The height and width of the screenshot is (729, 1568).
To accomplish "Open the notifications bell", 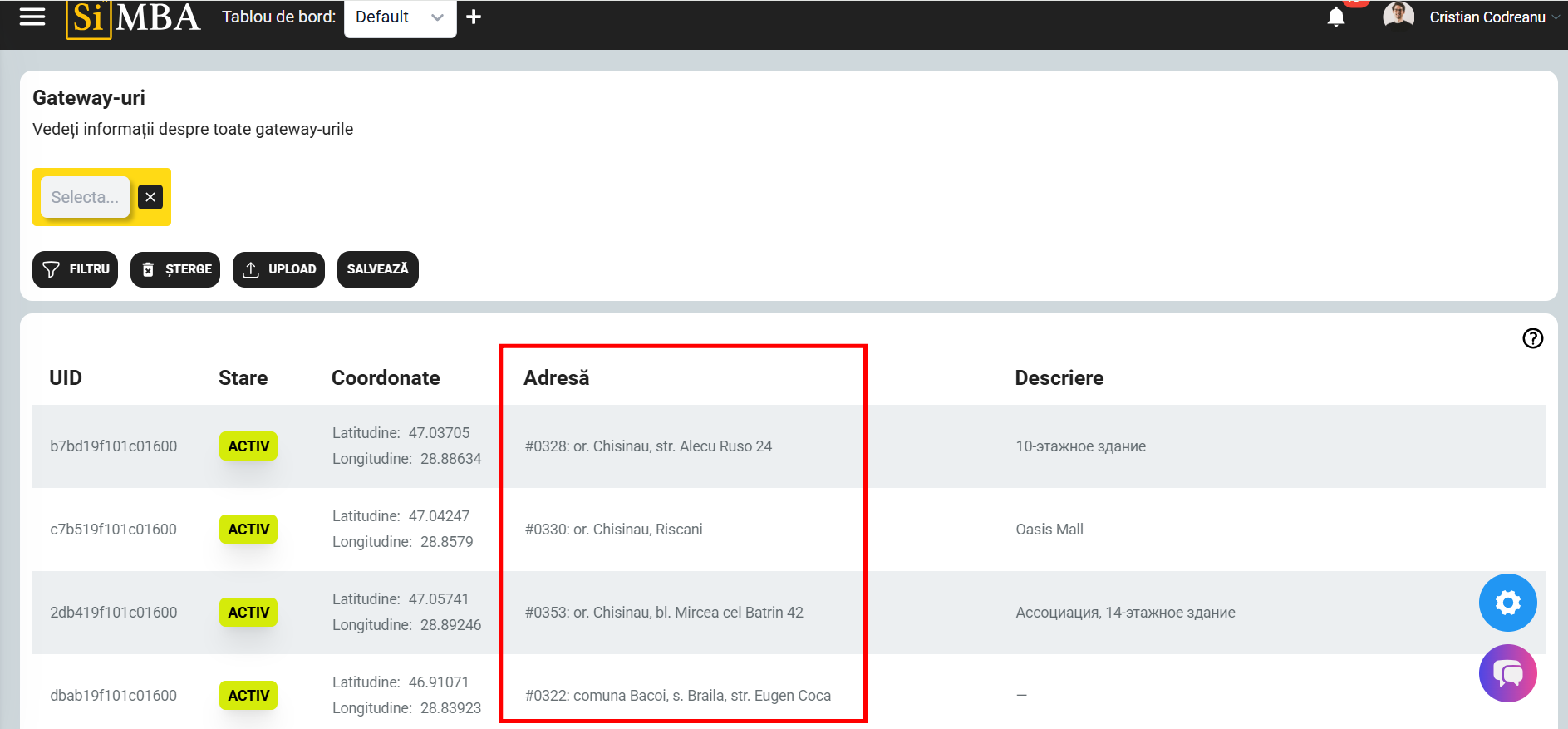I will (1335, 17).
